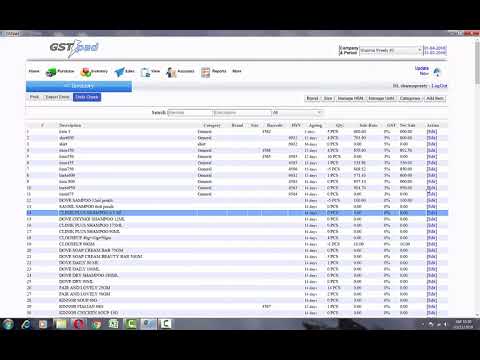480x360 pixels.
Task: Open the Excel taskbar icon
Action: click(x=113, y=324)
